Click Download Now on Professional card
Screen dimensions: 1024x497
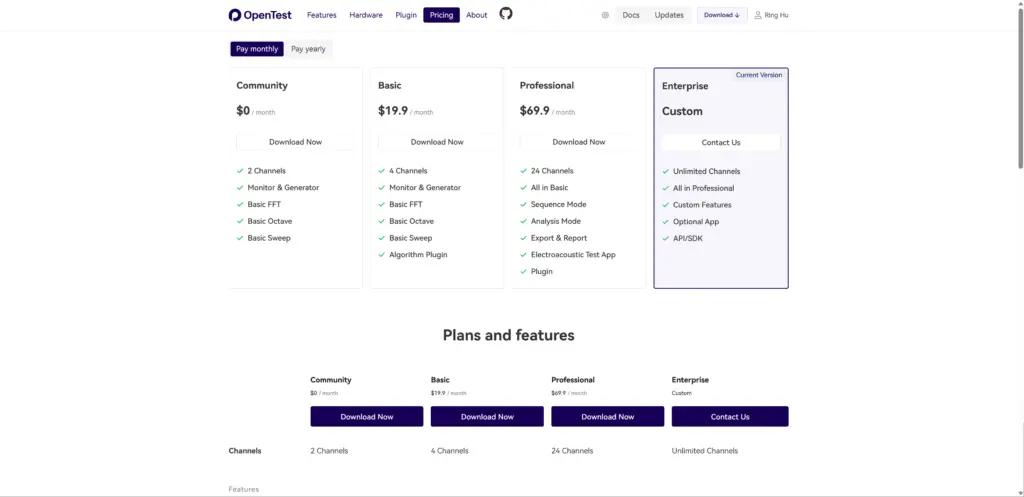[x=579, y=142]
